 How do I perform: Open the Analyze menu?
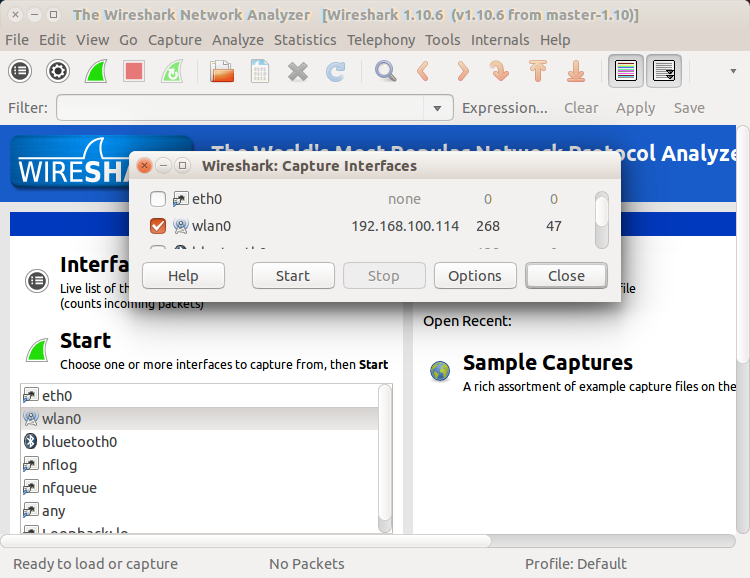(238, 40)
